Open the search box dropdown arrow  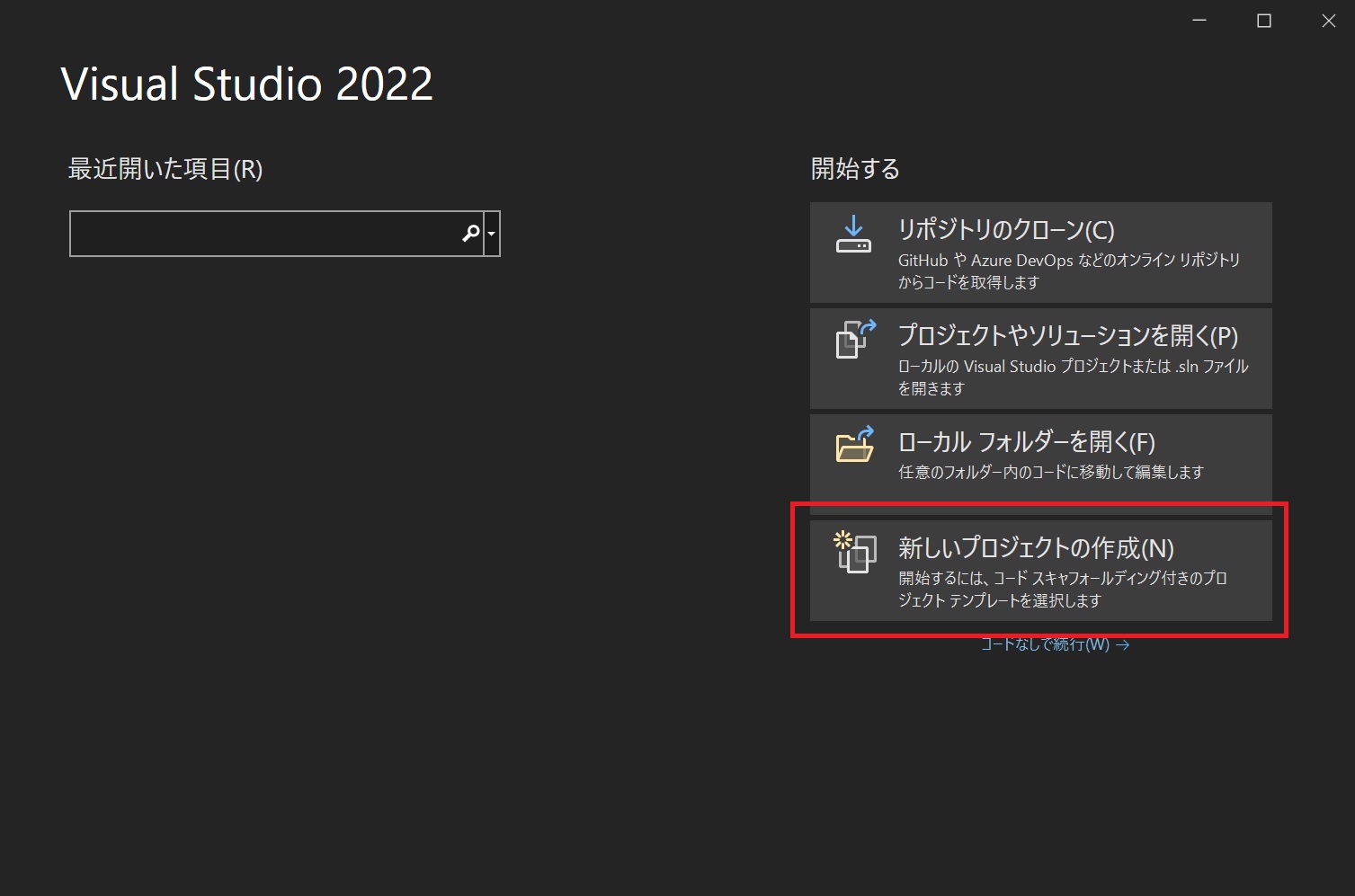click(492, 234)
